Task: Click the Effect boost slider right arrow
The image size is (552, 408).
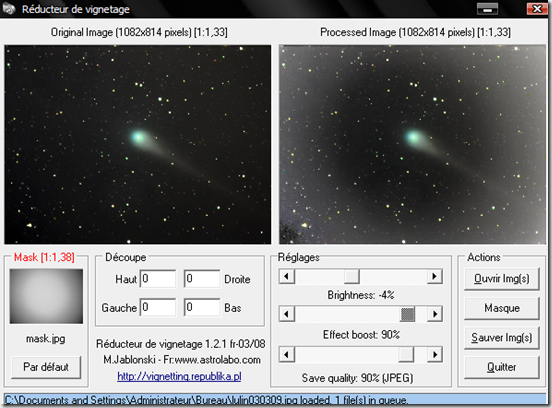Action: (x=434, y=314)
